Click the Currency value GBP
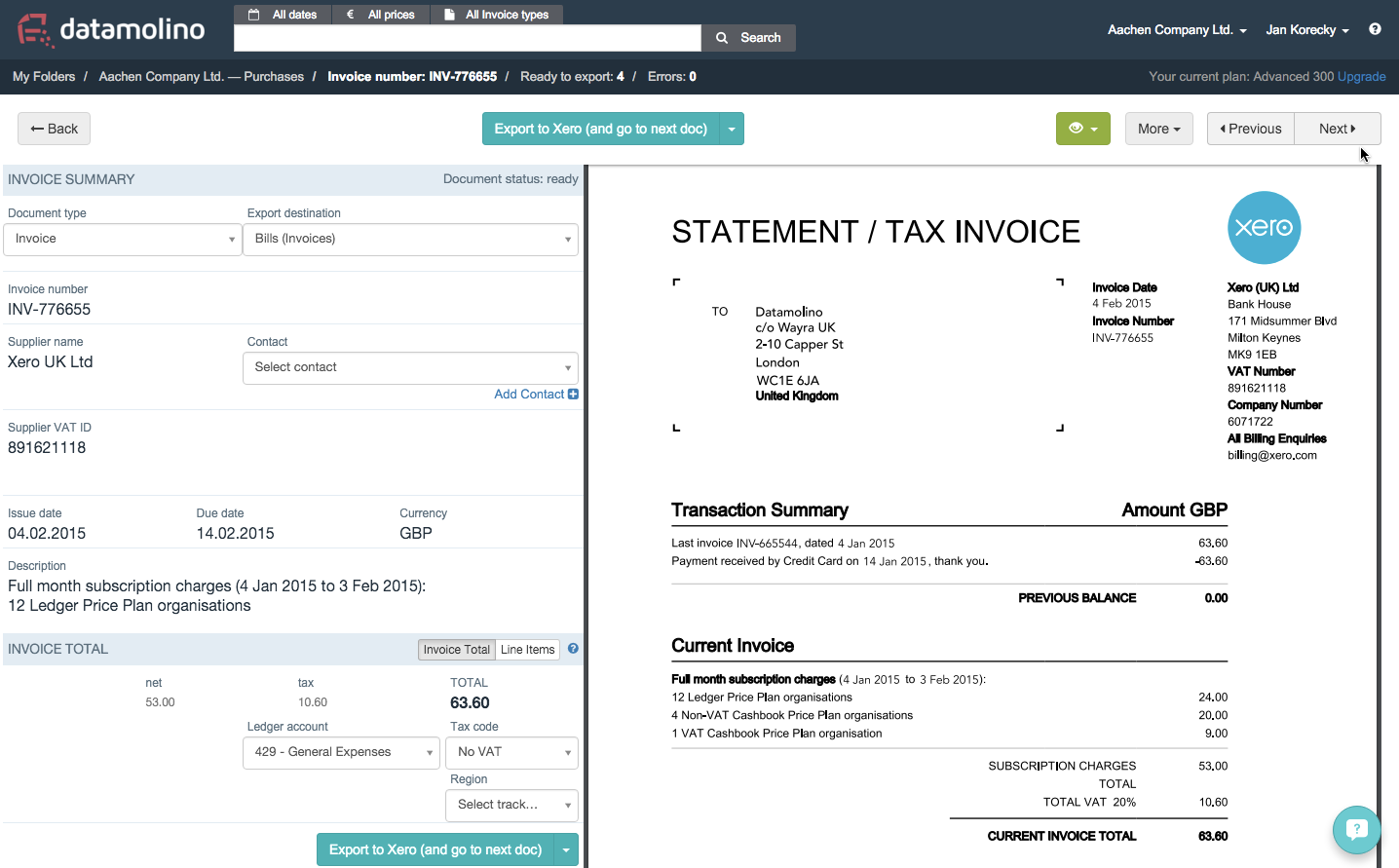 (416, 534)
